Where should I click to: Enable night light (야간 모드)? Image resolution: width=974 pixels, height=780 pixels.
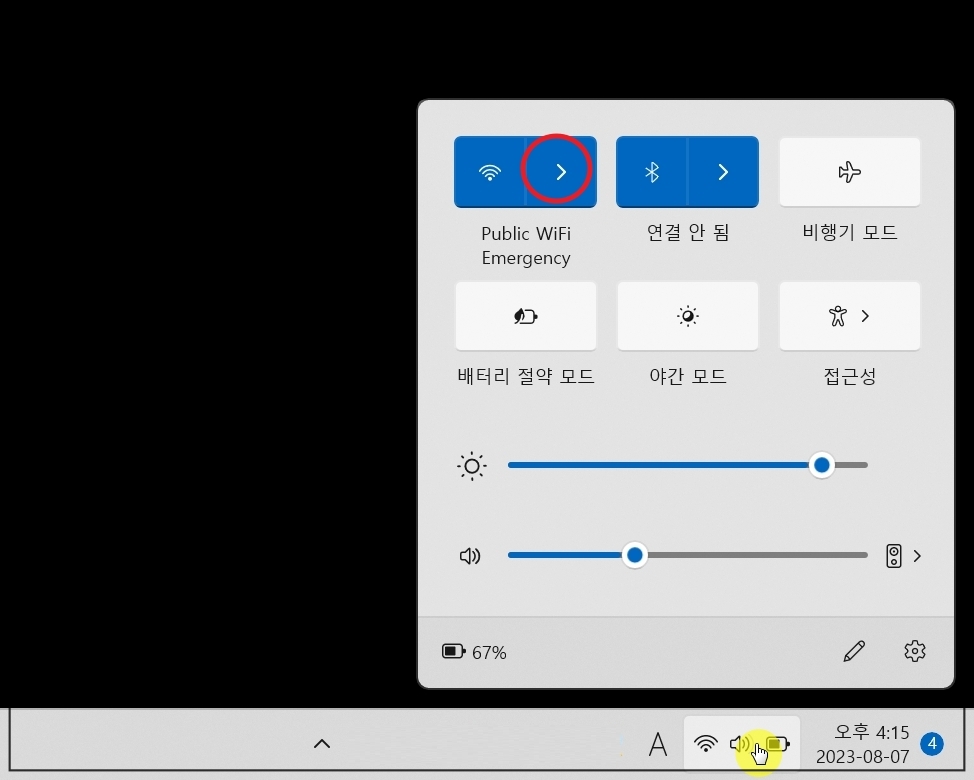688,316
